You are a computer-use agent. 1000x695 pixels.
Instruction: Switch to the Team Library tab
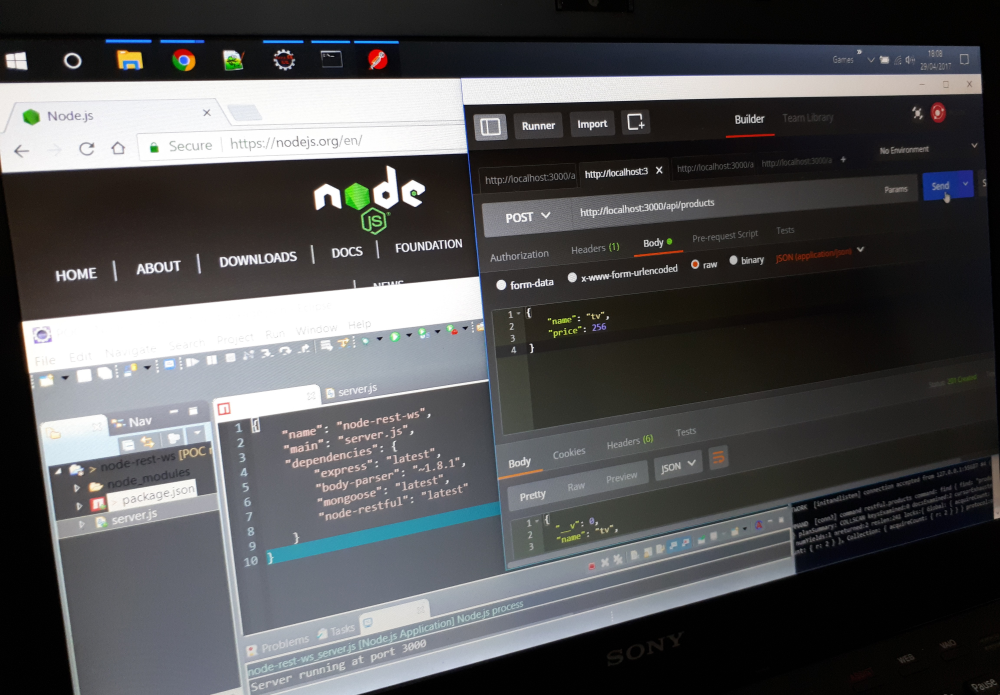[x=807, y=117]
